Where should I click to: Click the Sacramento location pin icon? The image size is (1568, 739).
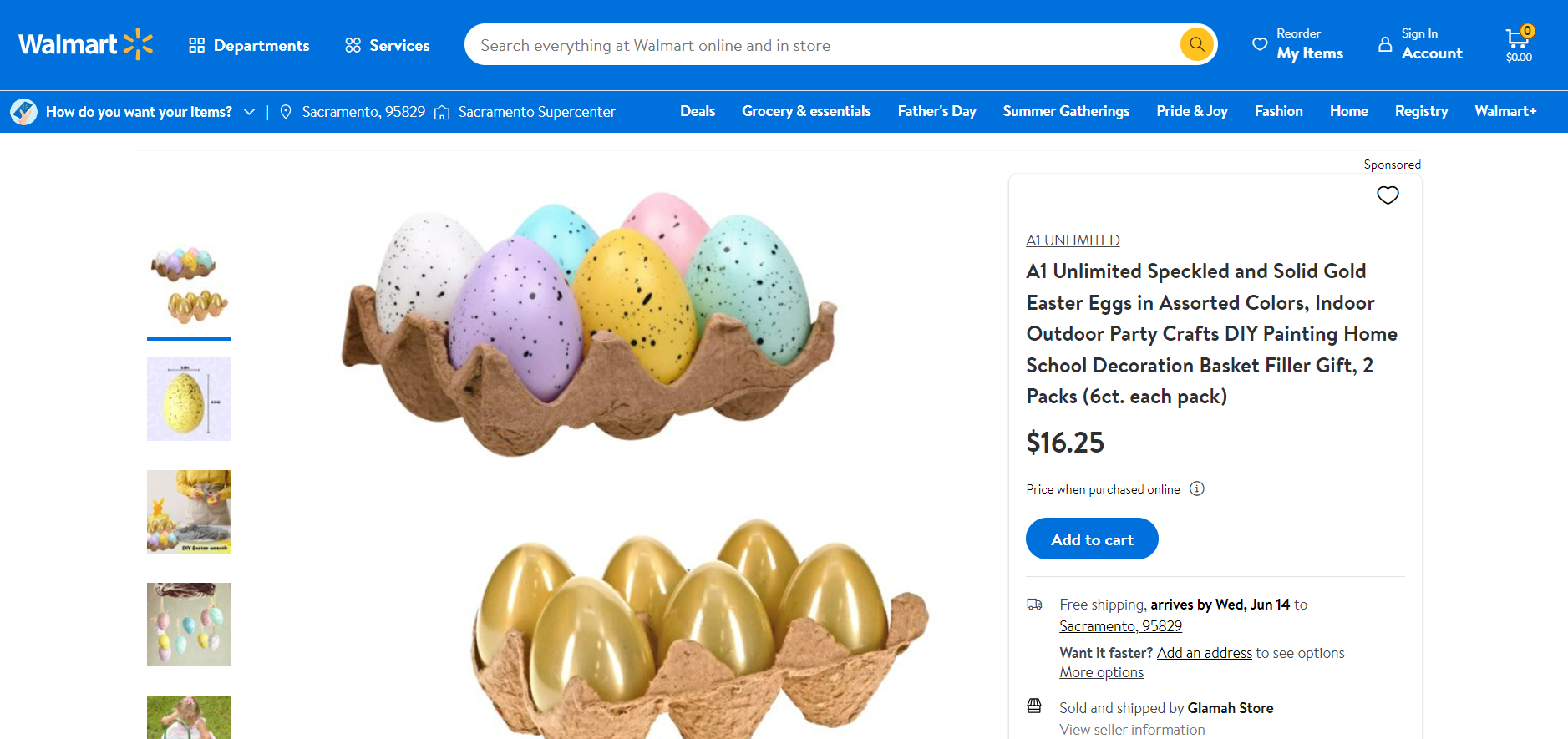pos(286,112)
